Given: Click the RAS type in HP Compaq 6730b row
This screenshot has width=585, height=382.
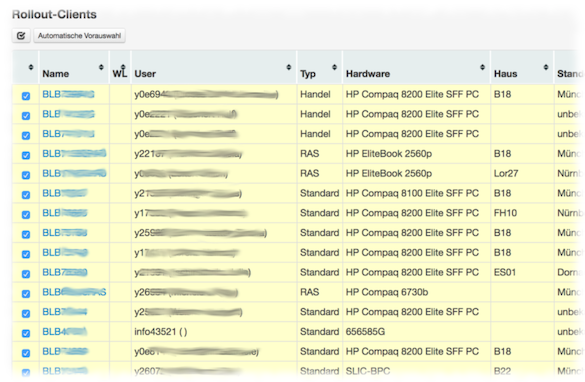Looking at the screenshot, I should (310, 292).
